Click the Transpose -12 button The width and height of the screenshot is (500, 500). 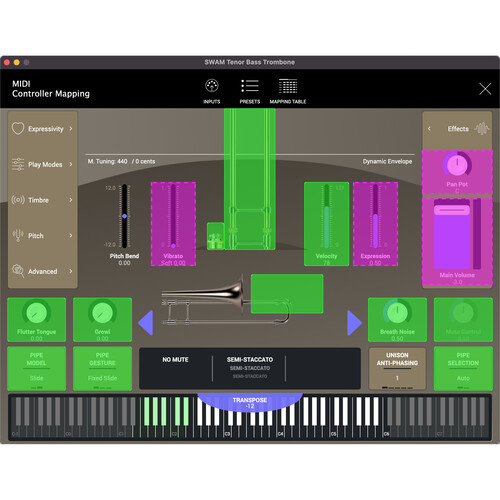[250, 402]
